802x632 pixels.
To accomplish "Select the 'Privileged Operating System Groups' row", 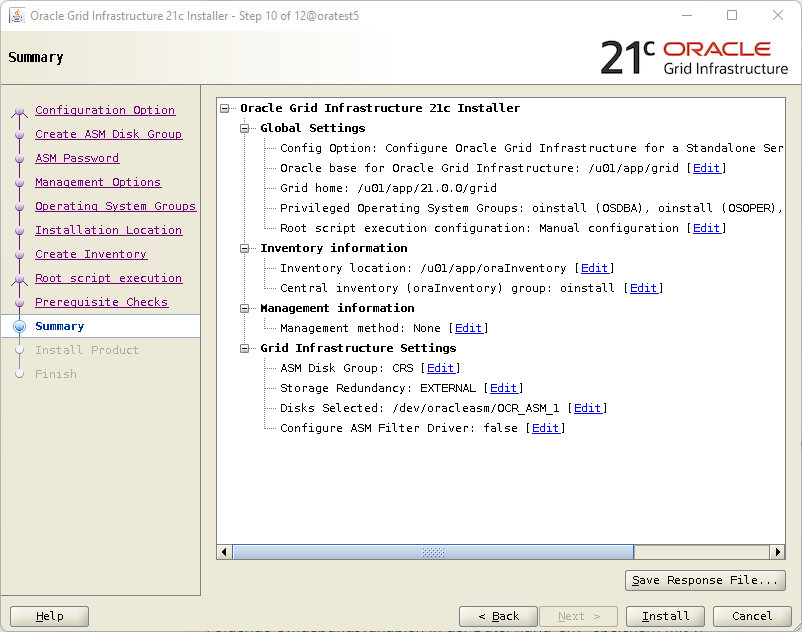I will (x=532, y=208).
